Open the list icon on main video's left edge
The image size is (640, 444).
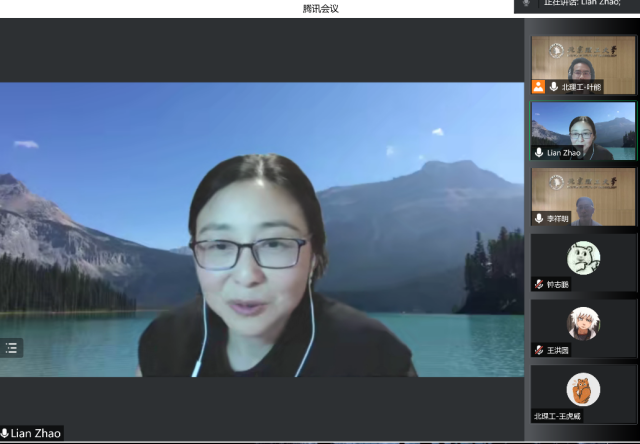tap(12, 348)
